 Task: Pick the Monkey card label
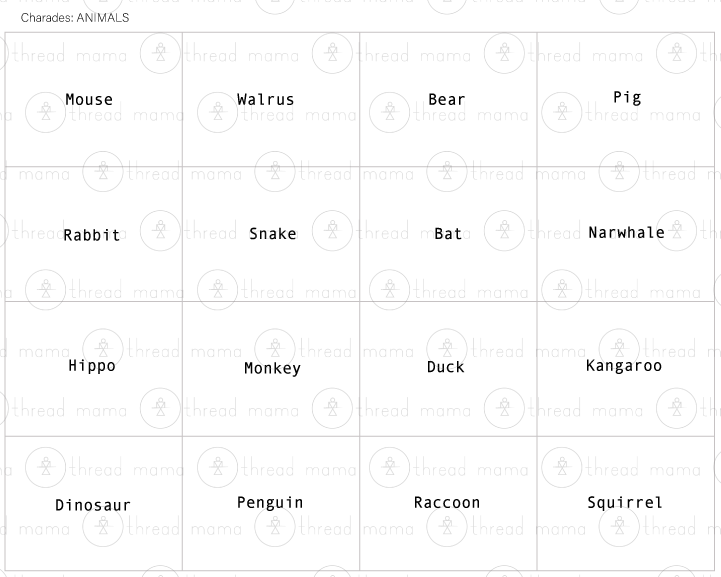click(x=272, y=369)
